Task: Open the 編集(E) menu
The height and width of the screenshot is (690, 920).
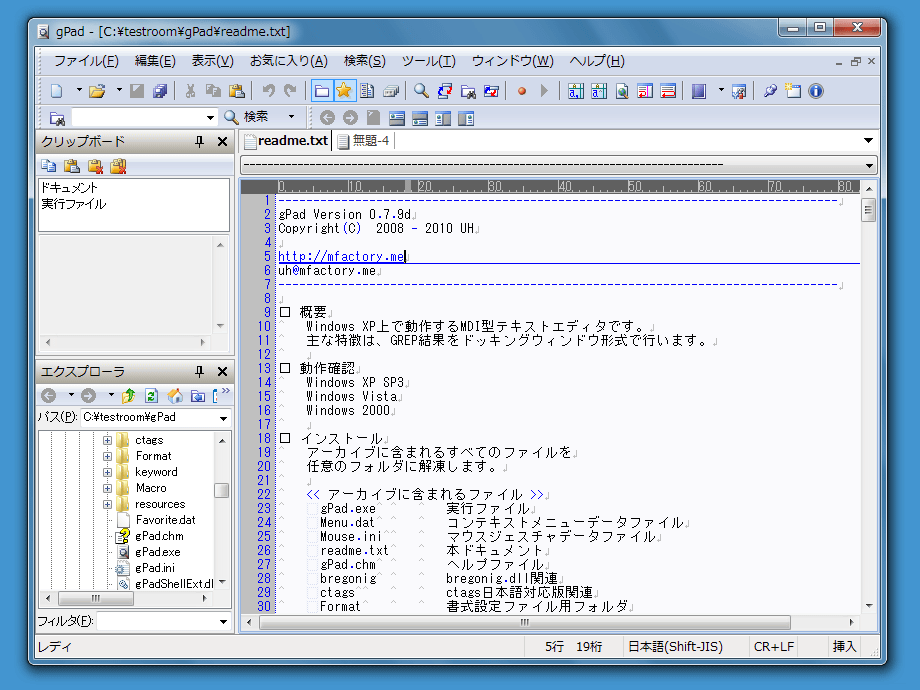Action: [155, 61]
